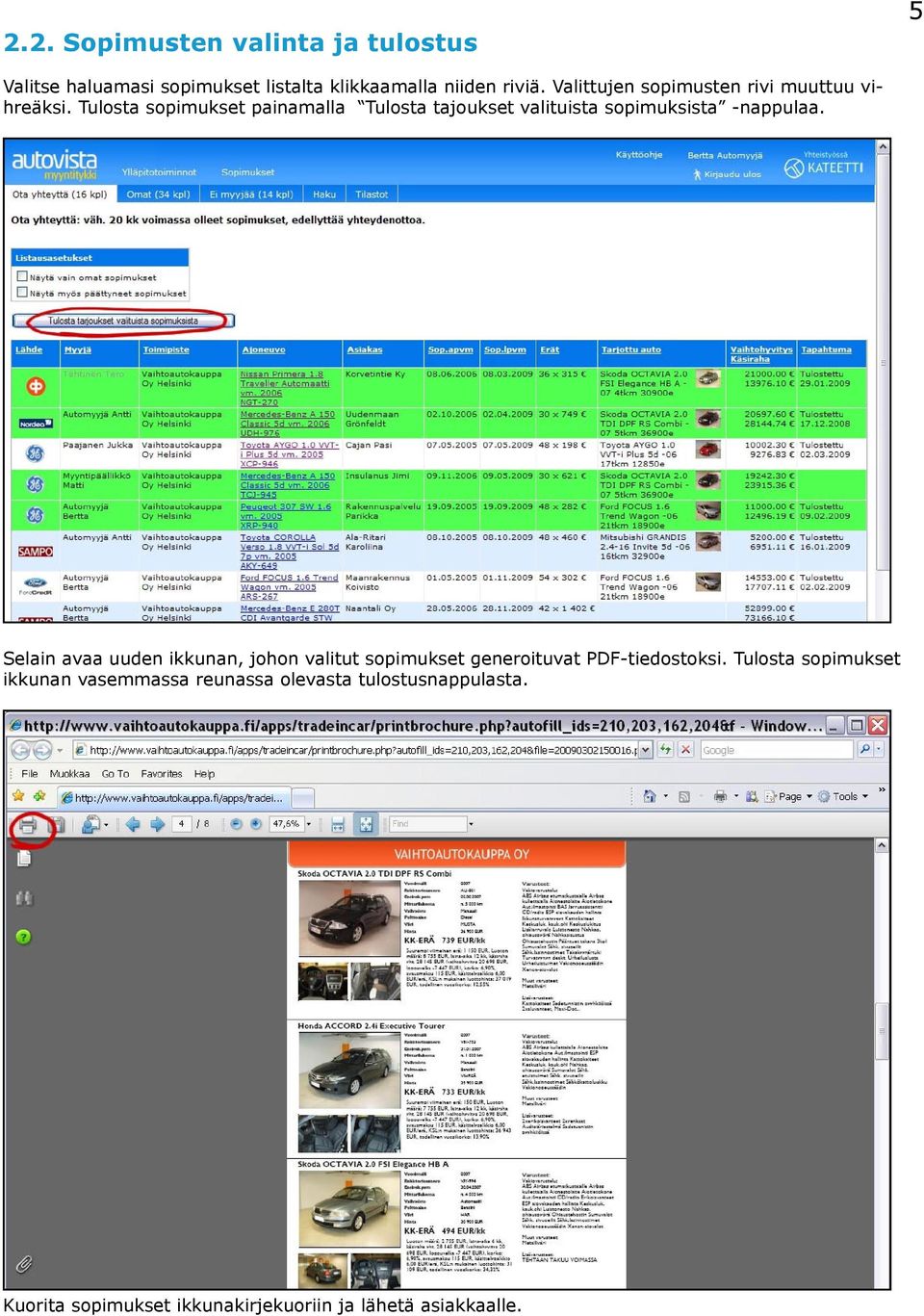924x1316 pixels.
Task: Click the fit full page icon in PDF toolbar
Action: [366, 824]
